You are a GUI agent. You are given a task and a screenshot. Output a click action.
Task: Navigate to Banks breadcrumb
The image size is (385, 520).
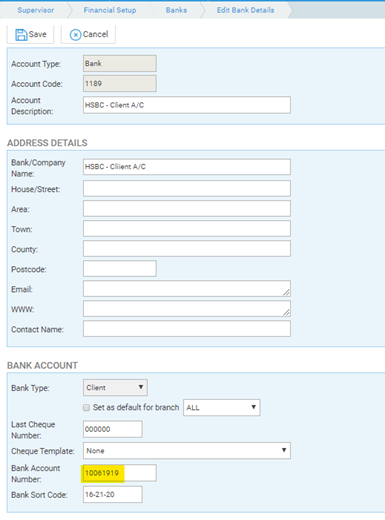pos(176,10)
